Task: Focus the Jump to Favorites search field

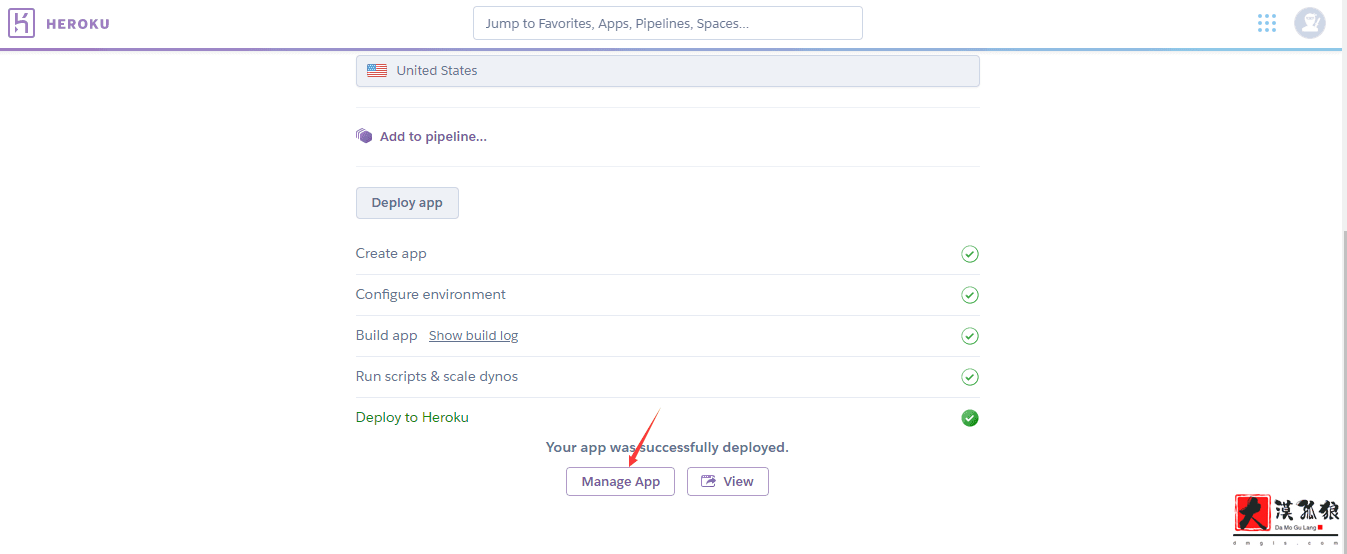Action: 667,23
